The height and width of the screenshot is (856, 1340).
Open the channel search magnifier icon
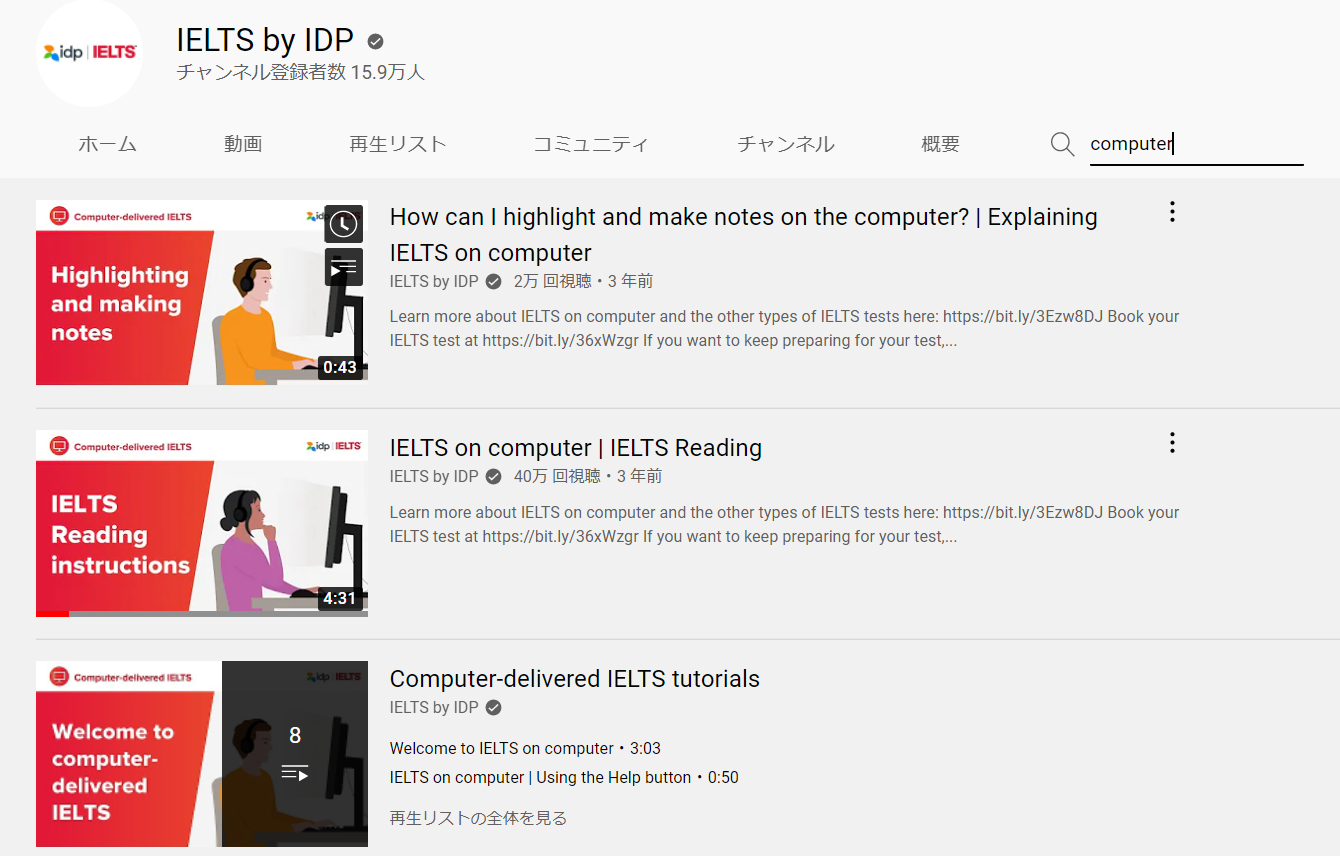pyautogui.click(x=1062, y=144)
